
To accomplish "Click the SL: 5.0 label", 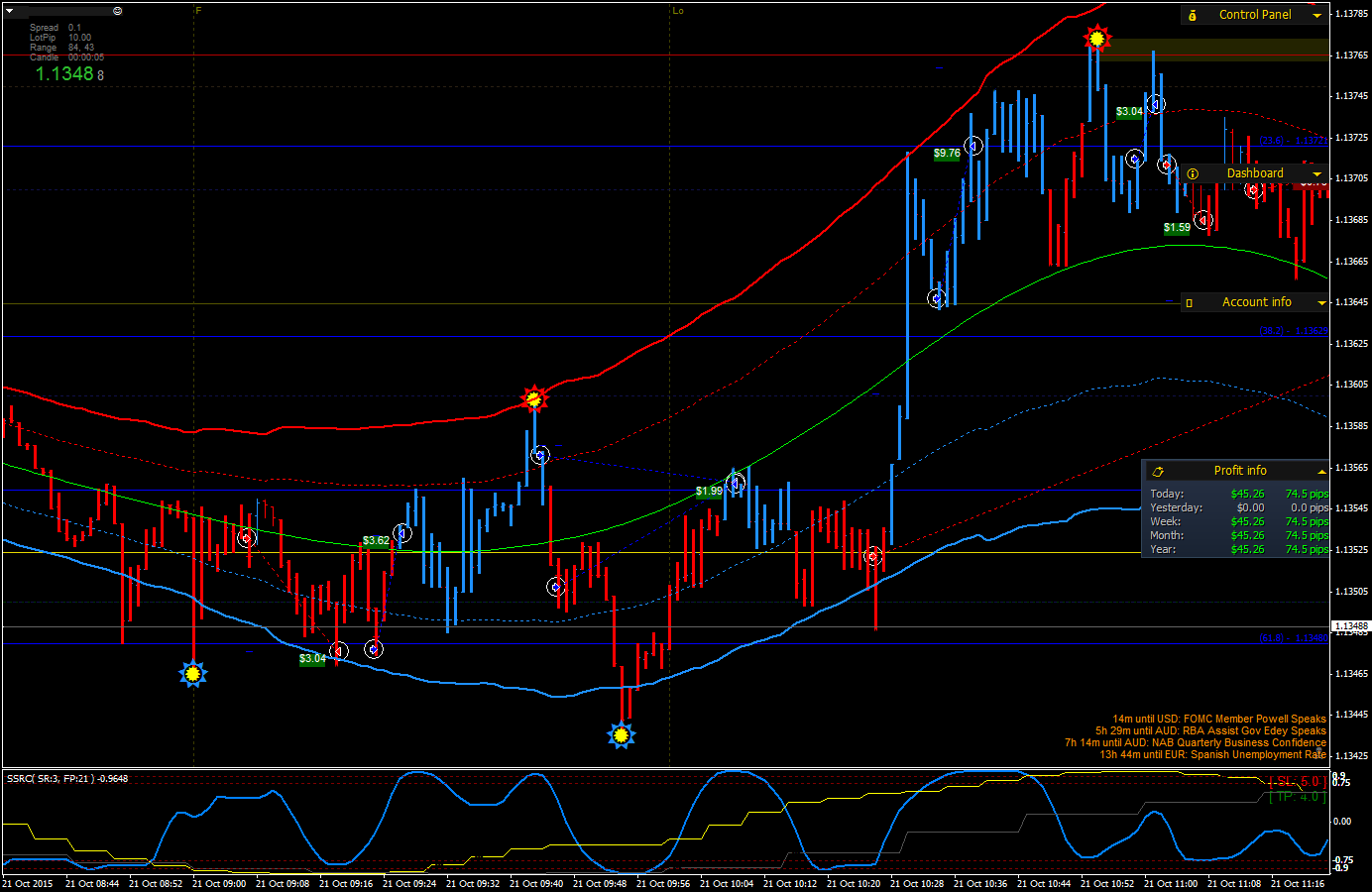I will pyautogui.click(x=1297, y=782).
